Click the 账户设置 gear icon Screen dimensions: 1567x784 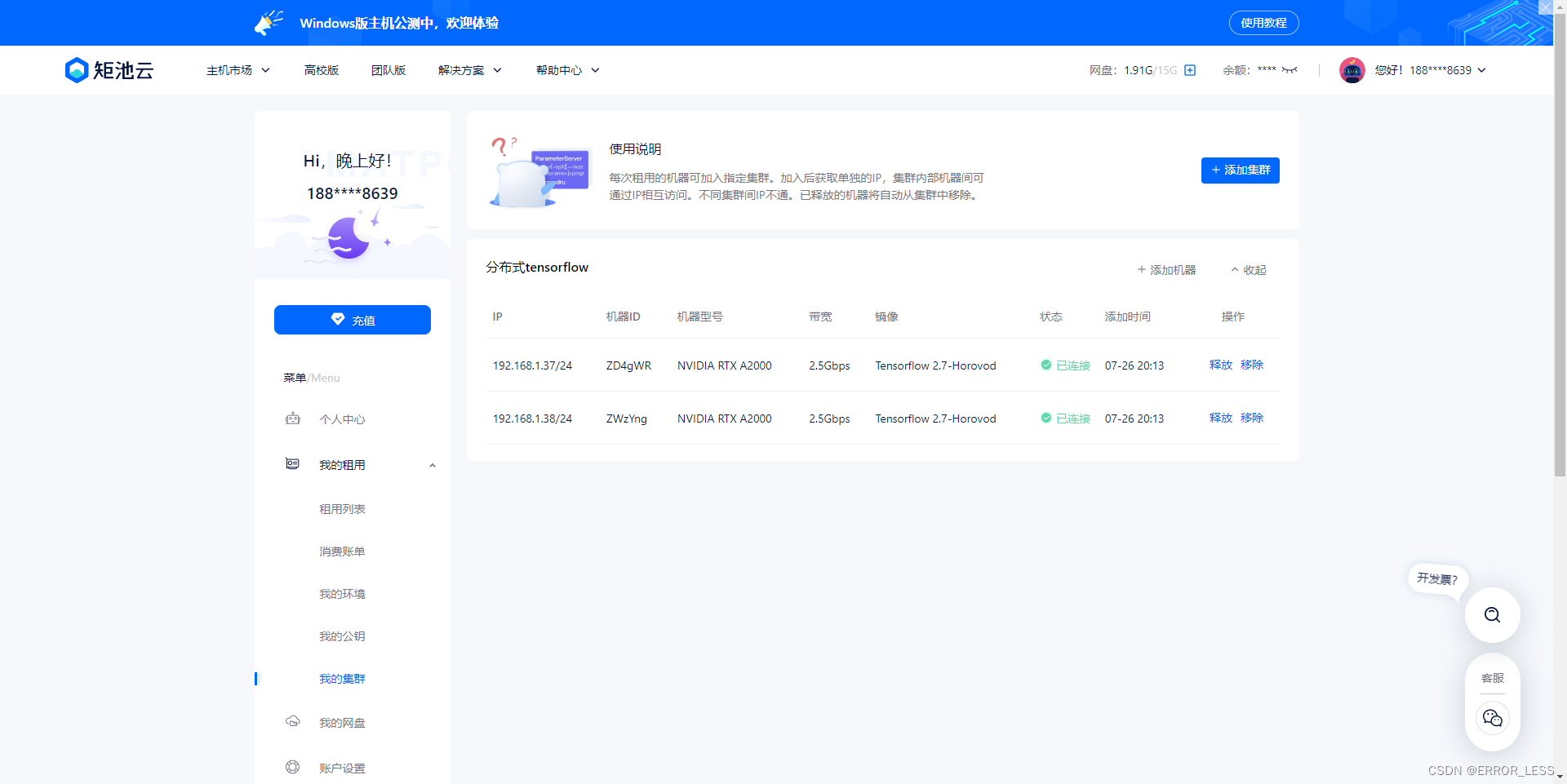[x=293, y=767]
